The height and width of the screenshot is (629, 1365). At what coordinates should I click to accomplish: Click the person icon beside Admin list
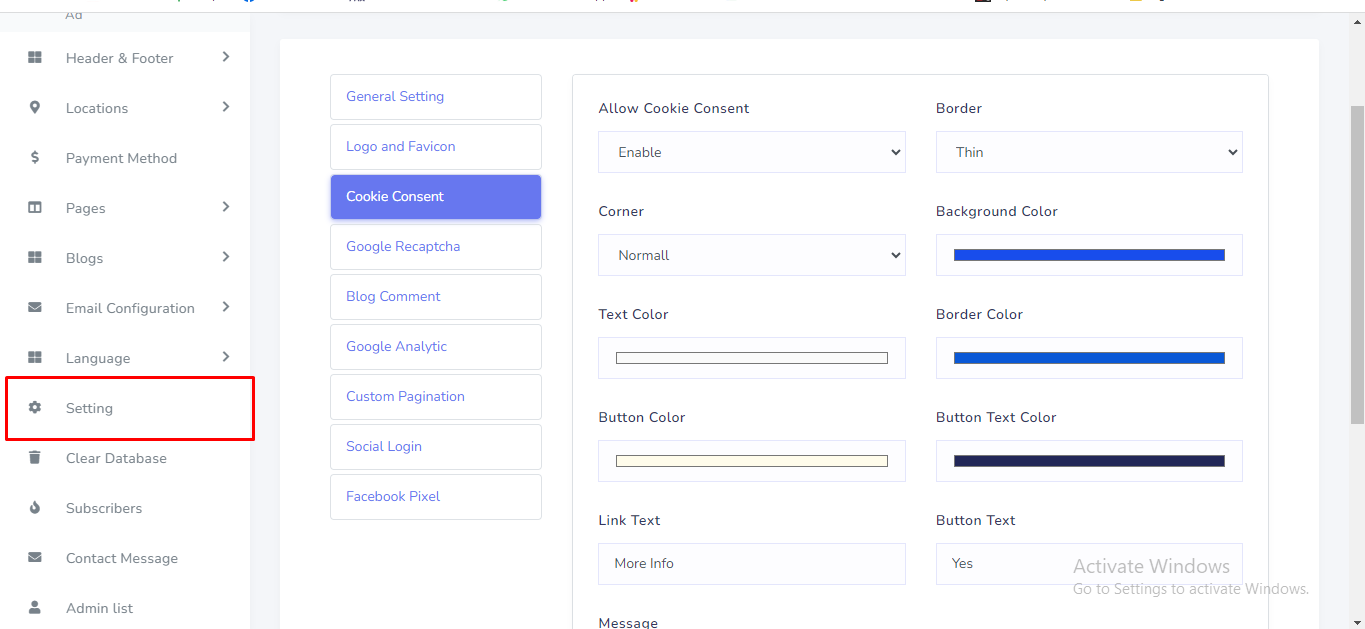pyautogui.click(x=35, y=608)
